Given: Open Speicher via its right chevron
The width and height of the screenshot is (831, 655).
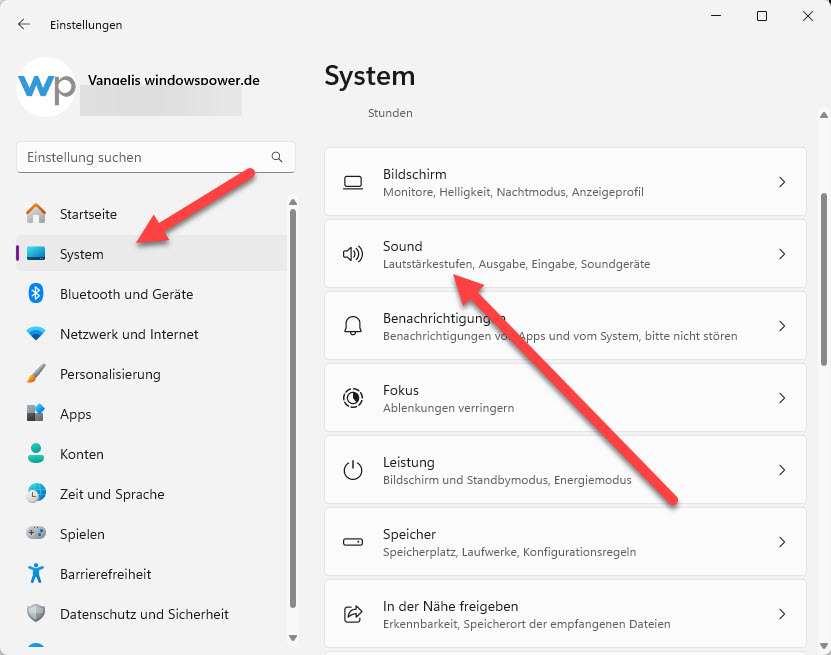Looking at the screenshot, I should pos(782,542).
